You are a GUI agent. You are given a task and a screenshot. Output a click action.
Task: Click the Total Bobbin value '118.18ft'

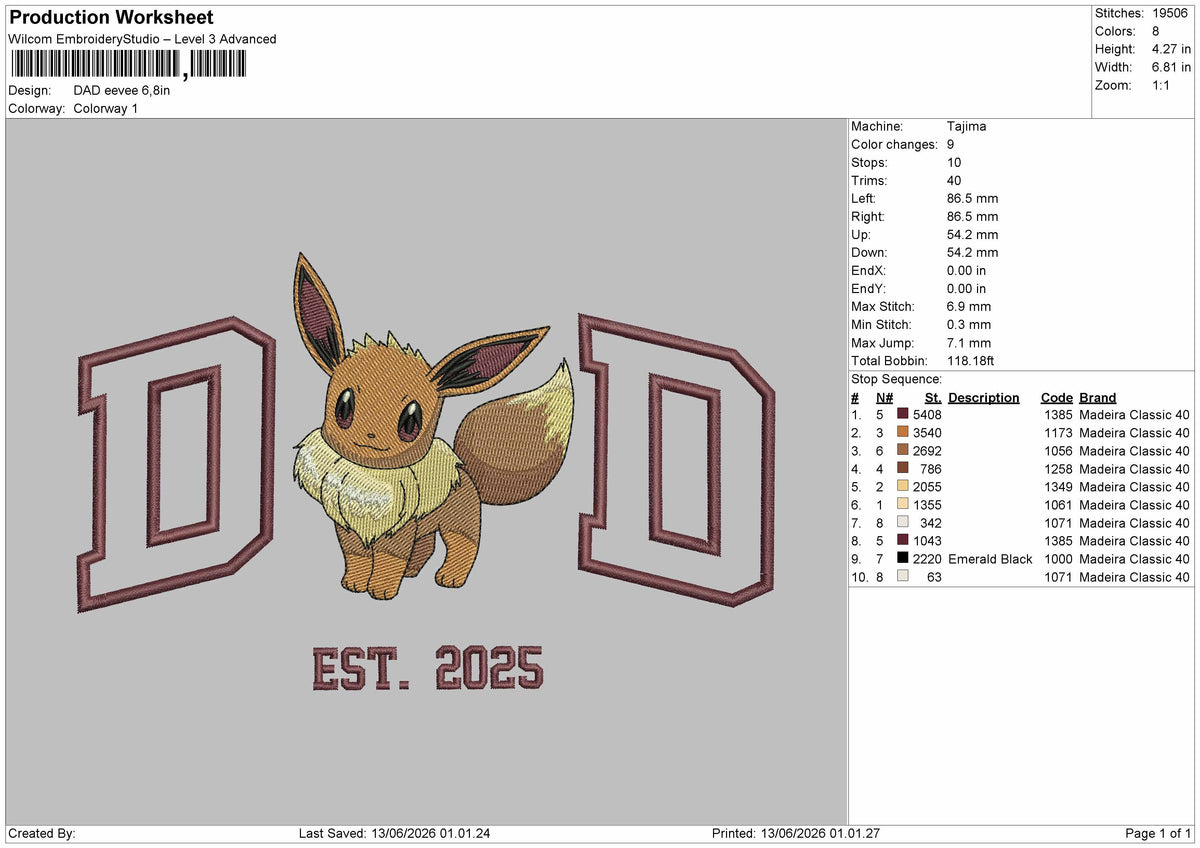(971, 361)
